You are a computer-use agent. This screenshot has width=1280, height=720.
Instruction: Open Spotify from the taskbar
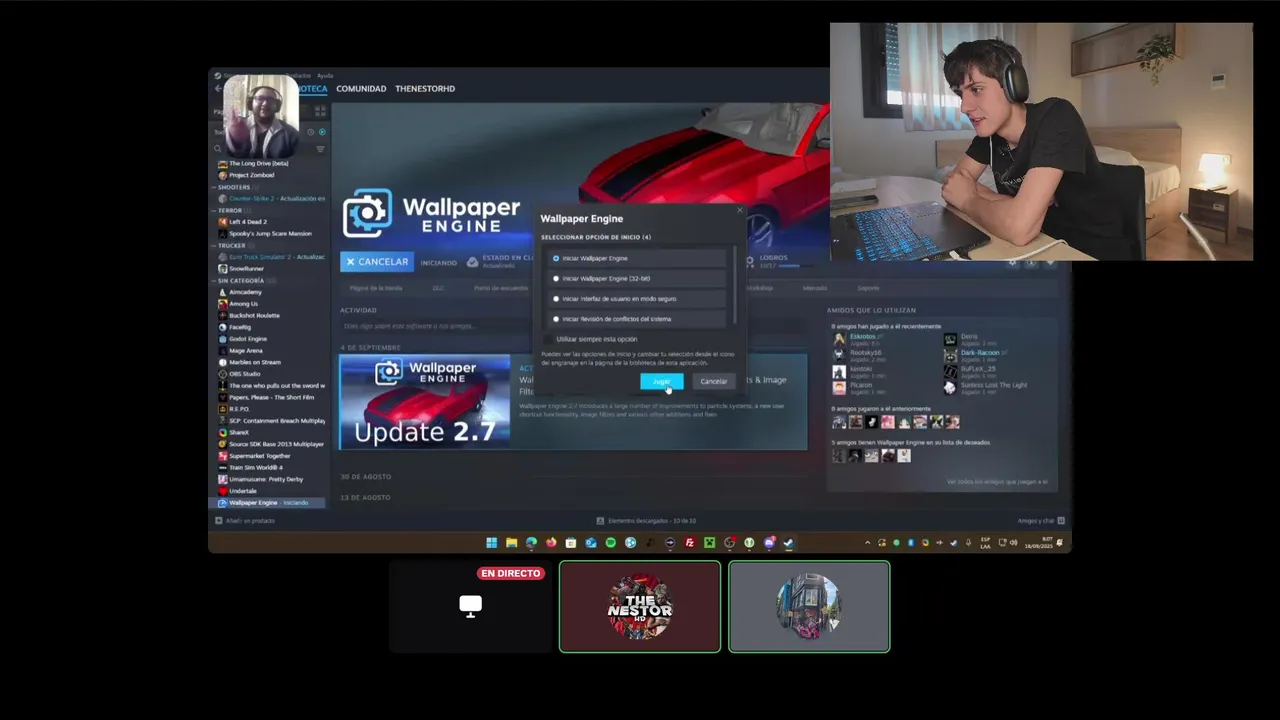(x=610, y=543)
